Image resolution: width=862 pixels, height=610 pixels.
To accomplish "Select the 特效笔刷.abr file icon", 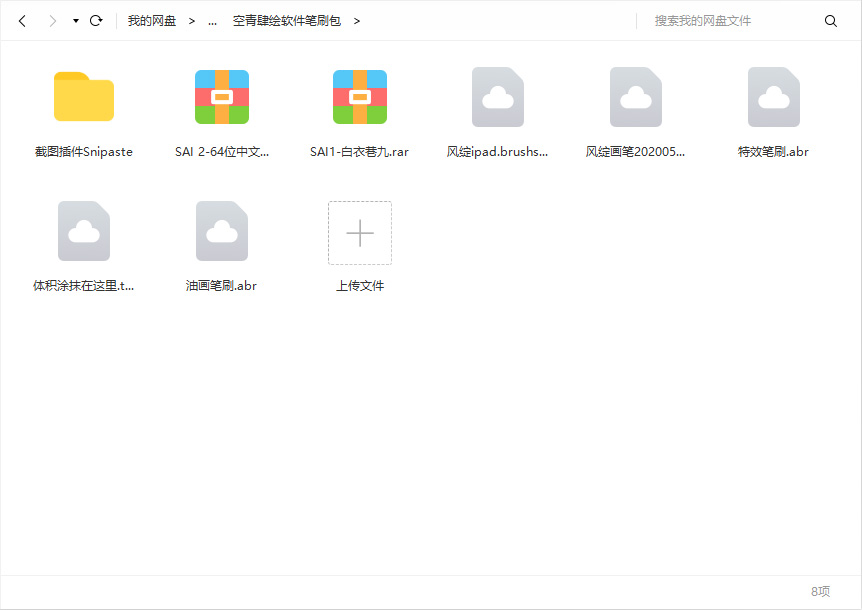I will (x=774, y=97).
